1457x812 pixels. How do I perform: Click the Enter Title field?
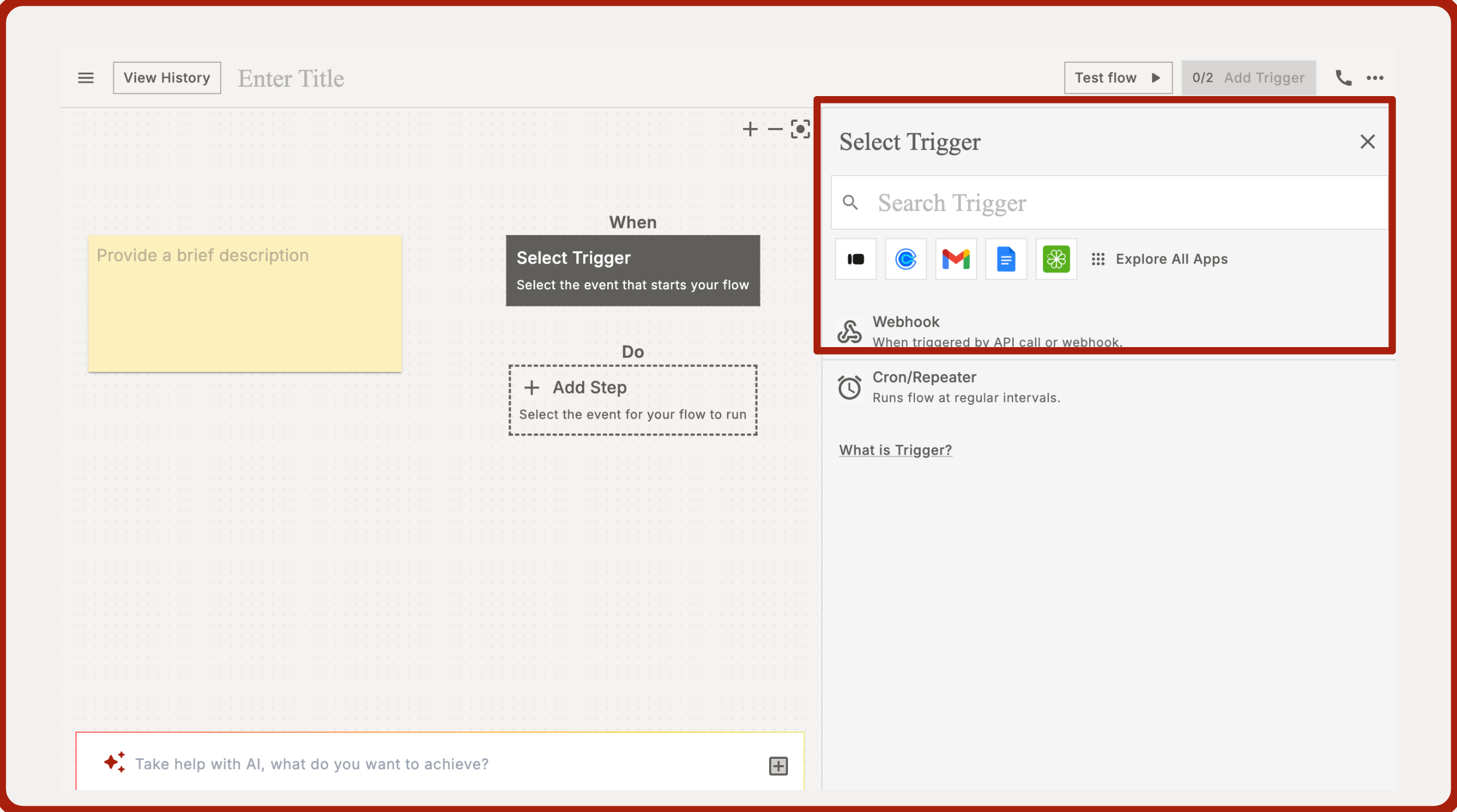pyautogui.click(x=291, y=78)
